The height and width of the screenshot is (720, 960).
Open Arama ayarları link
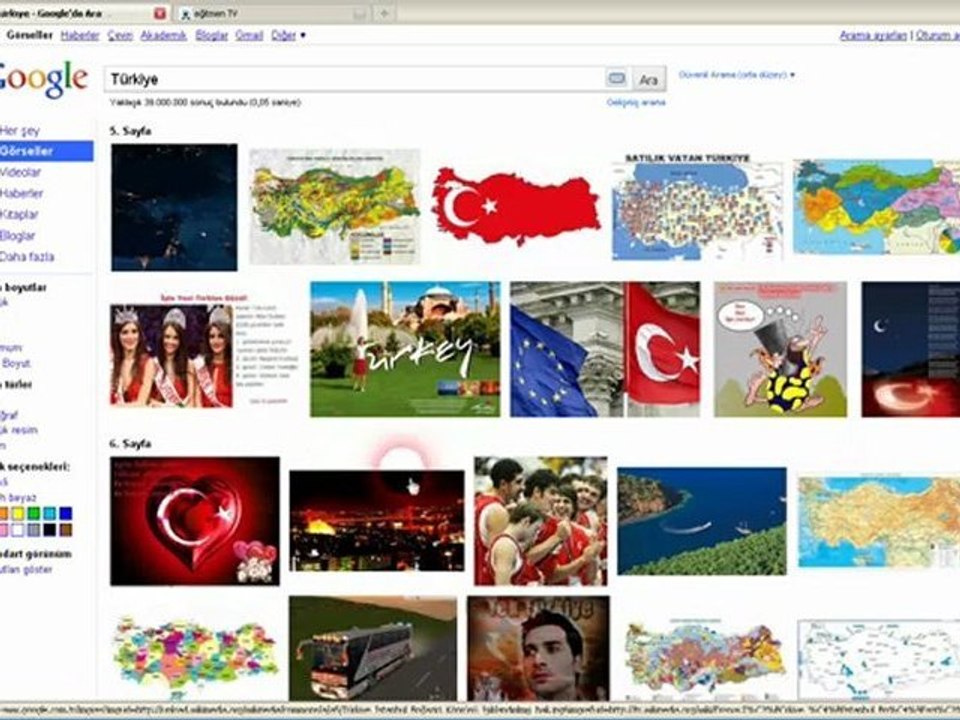point(873,36)
